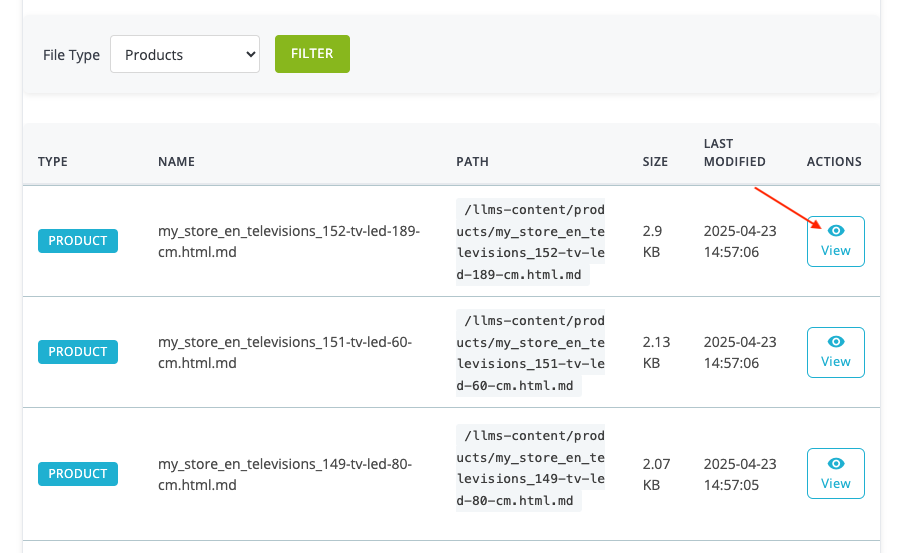
Task: Sort by the SIZE column header
Action: tap(655, 162)
